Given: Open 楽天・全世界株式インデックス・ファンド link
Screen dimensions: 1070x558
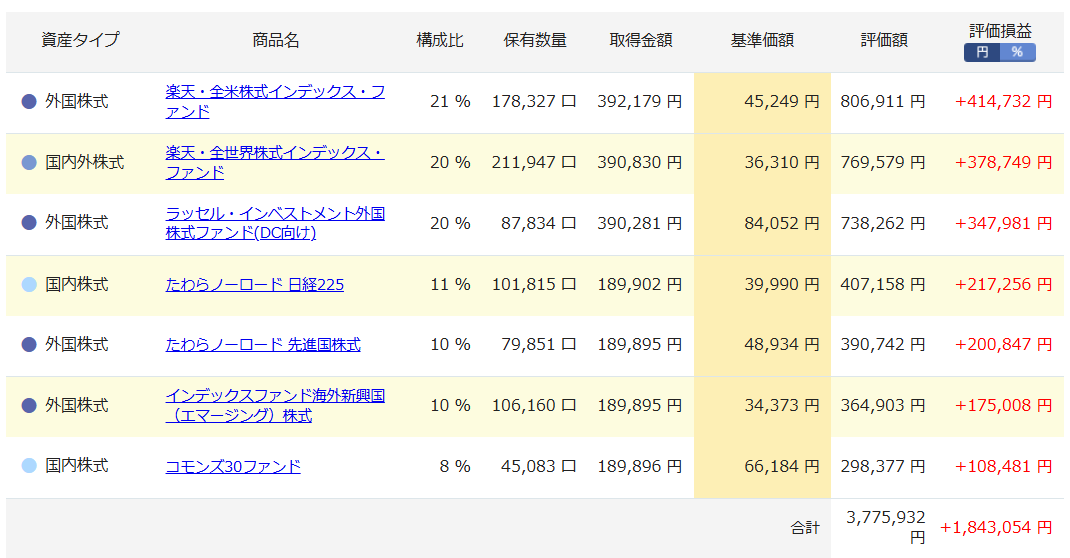Looking at the screenshot, I should (275, 162).
